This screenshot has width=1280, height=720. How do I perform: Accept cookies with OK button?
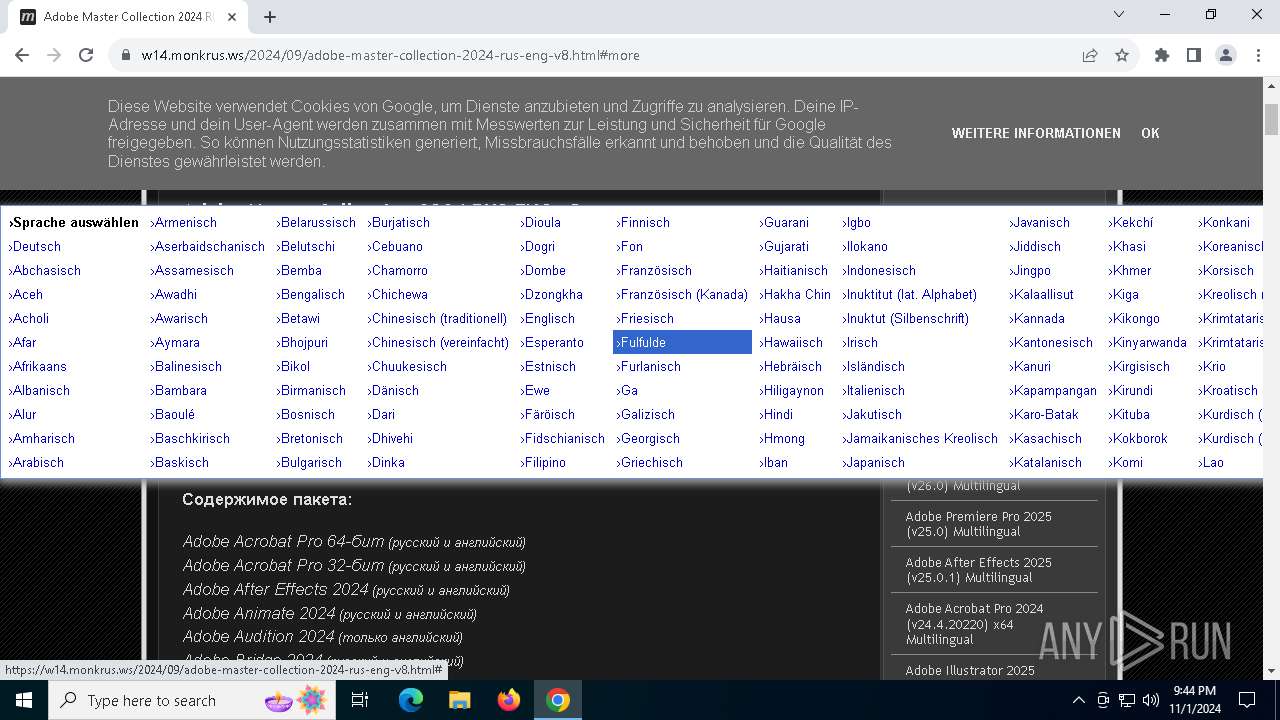(1150, 133)
